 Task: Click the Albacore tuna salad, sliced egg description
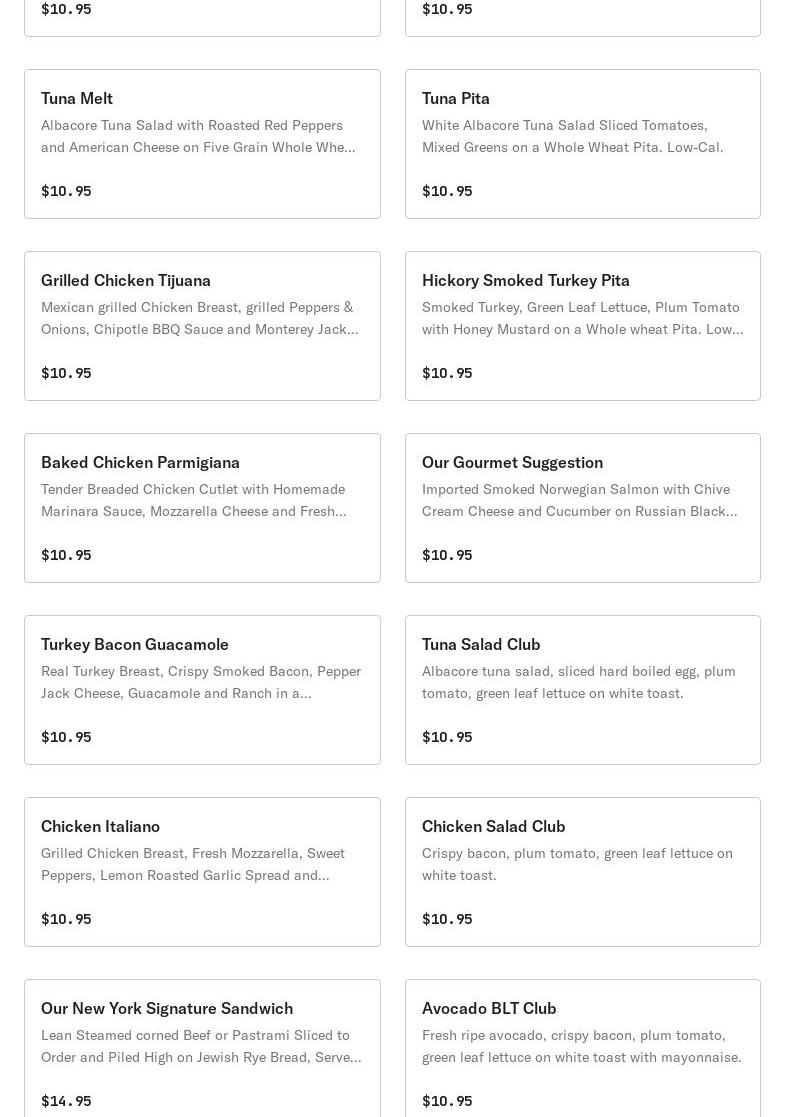[578, 682]
